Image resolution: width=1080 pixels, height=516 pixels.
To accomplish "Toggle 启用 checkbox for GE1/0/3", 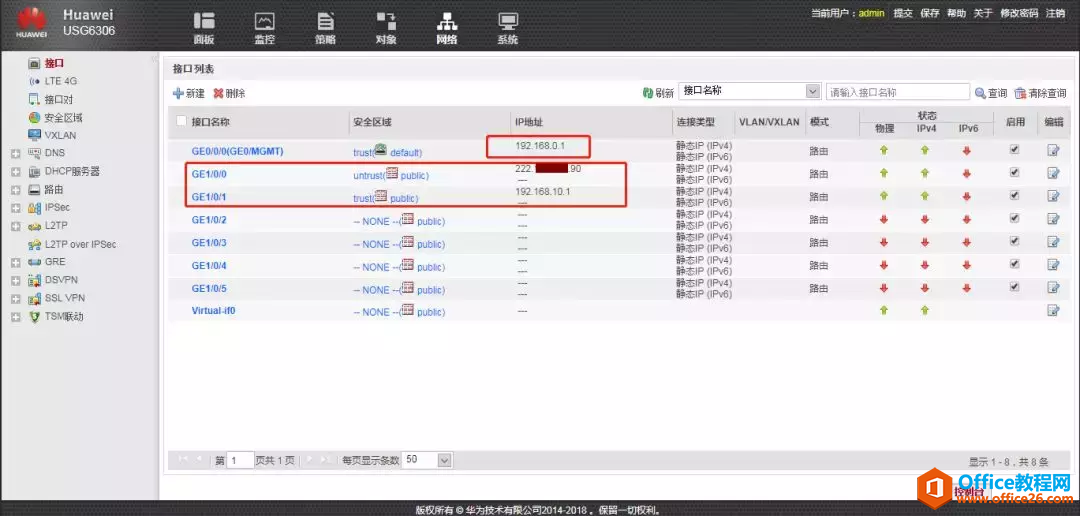I will tap(1015, 240).
